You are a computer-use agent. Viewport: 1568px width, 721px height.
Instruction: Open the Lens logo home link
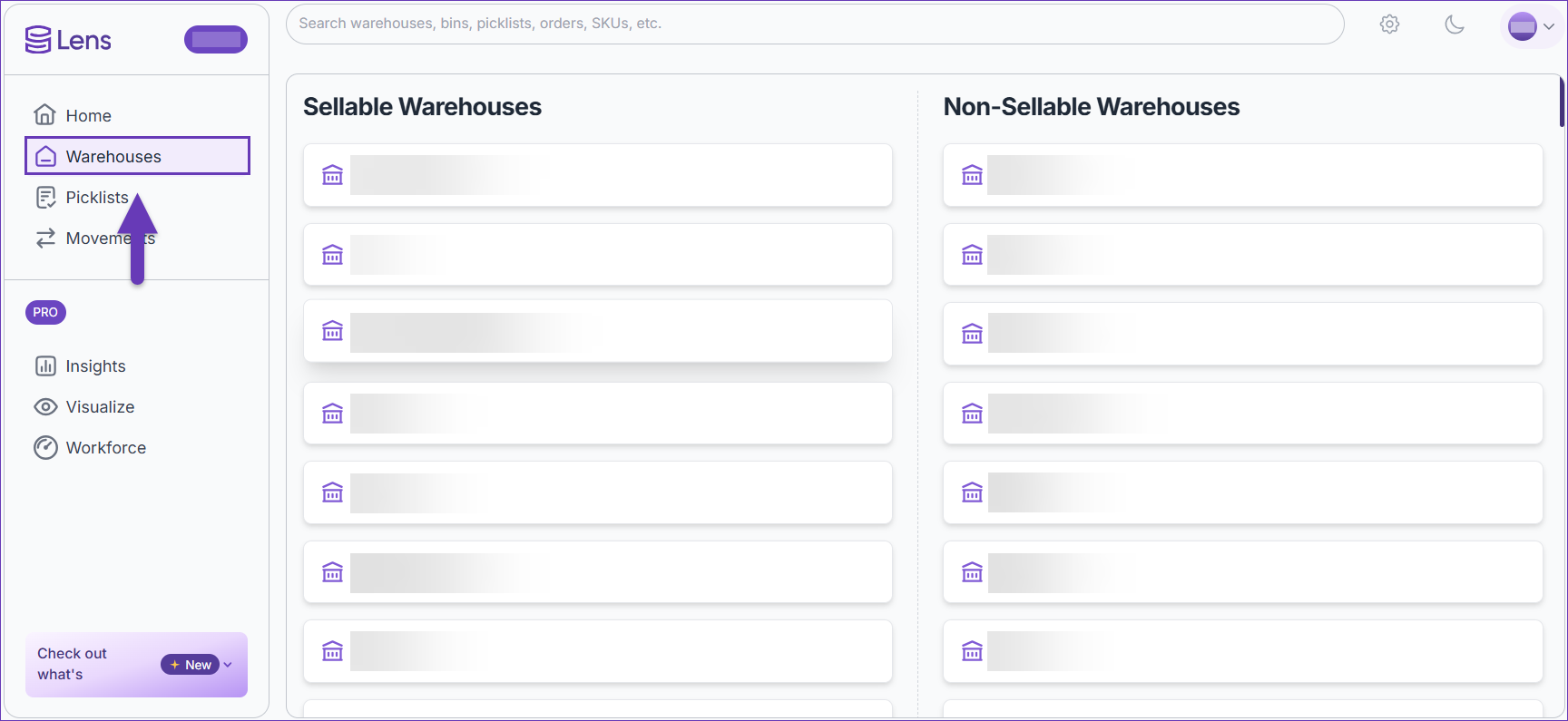68,40
